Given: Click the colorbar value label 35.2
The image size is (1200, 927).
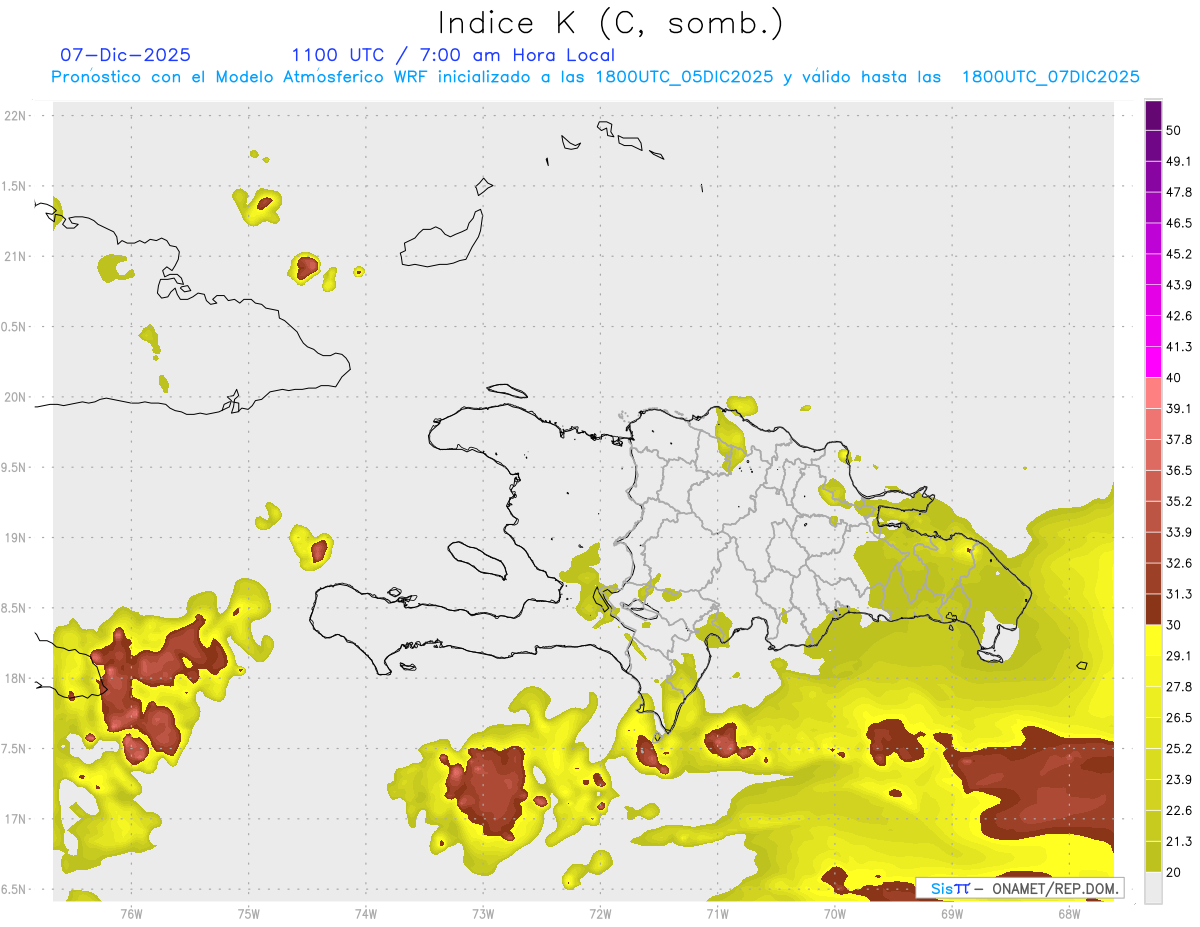Looking at the screenshot, I should 1178,501.
